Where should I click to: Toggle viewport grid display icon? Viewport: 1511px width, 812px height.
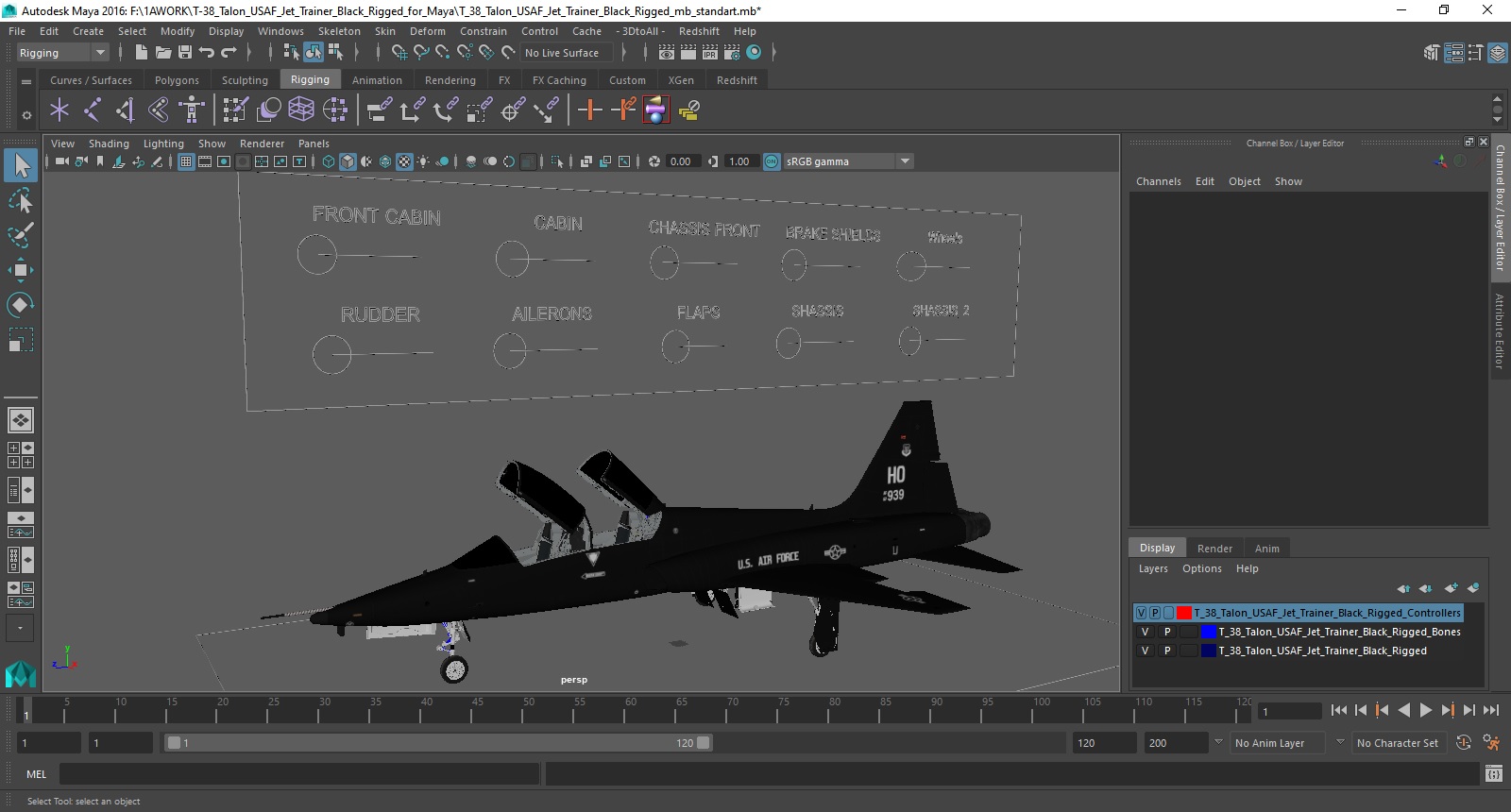[186, 161]
